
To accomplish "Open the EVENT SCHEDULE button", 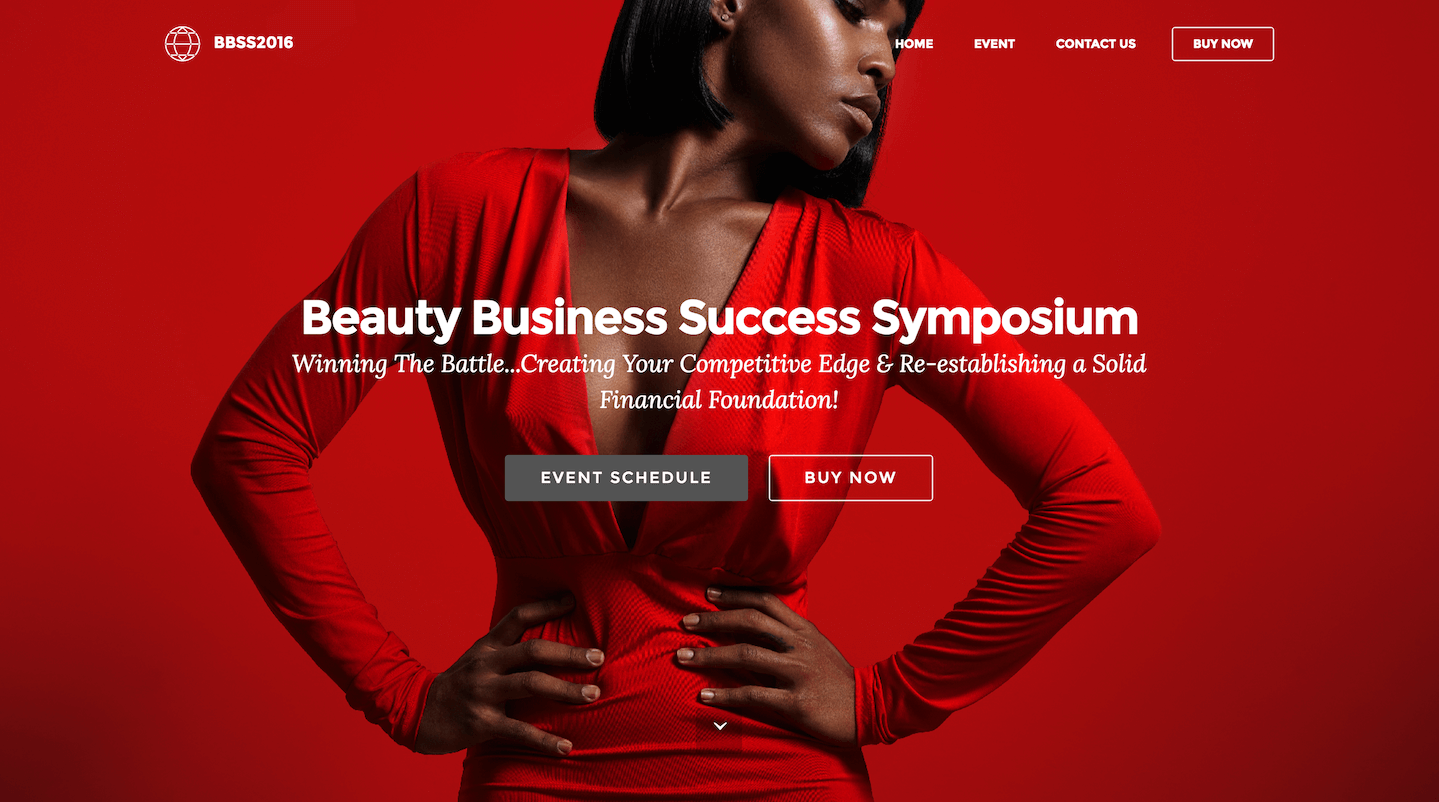I will click(626, 478).
